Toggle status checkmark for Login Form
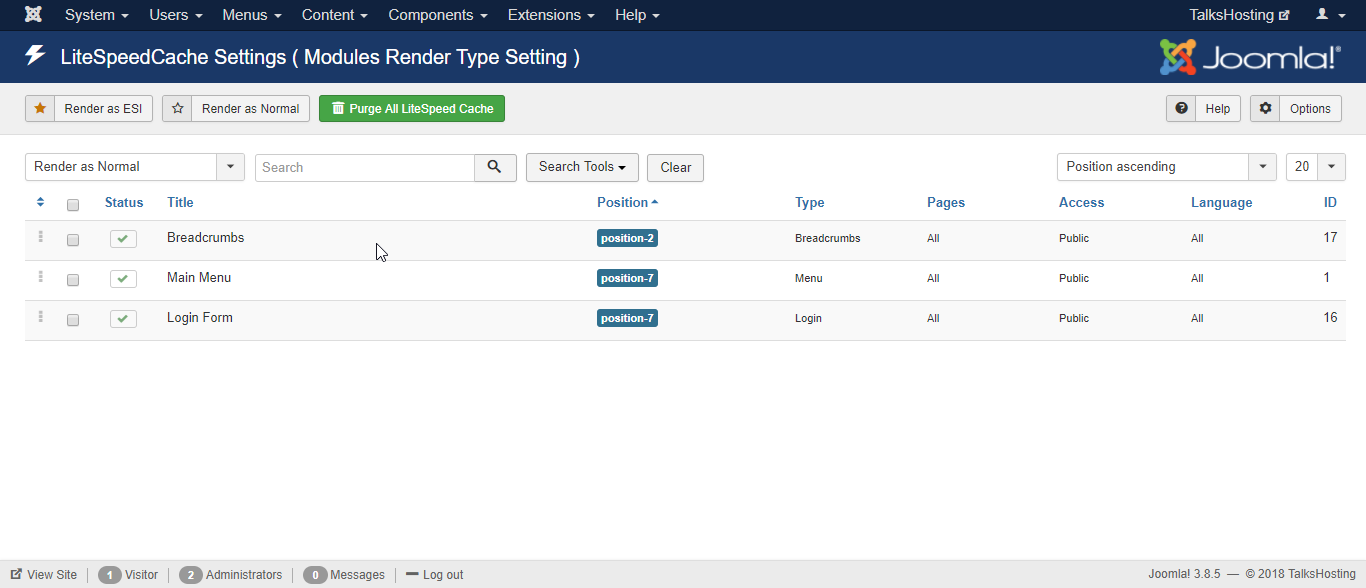Image resolution: width=1366 pixels, height=588 pixels. click(123, 319)
